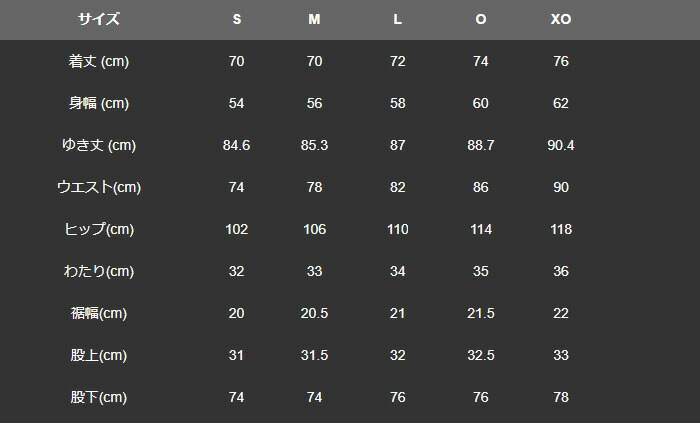700x423 pixels.
Task: Click the 着丈 (cm) row label
Action: click(x=99, y=61)
